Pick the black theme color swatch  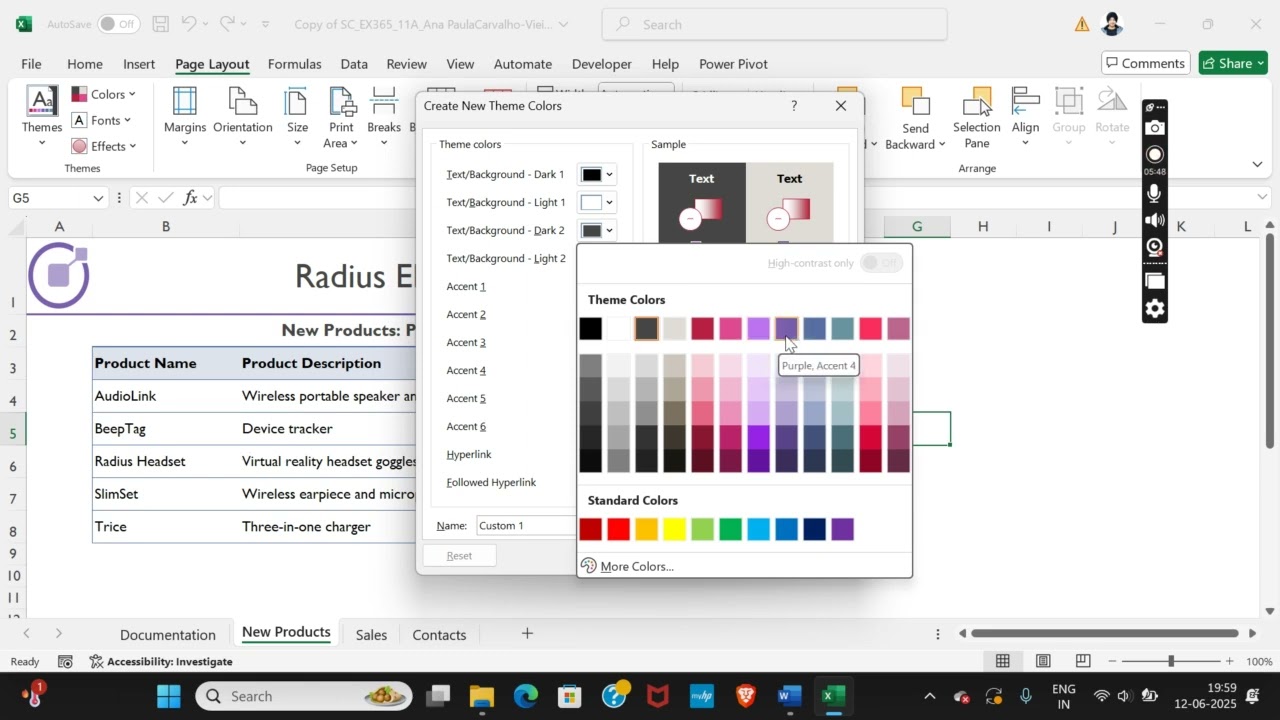click(x=590, y=328)
